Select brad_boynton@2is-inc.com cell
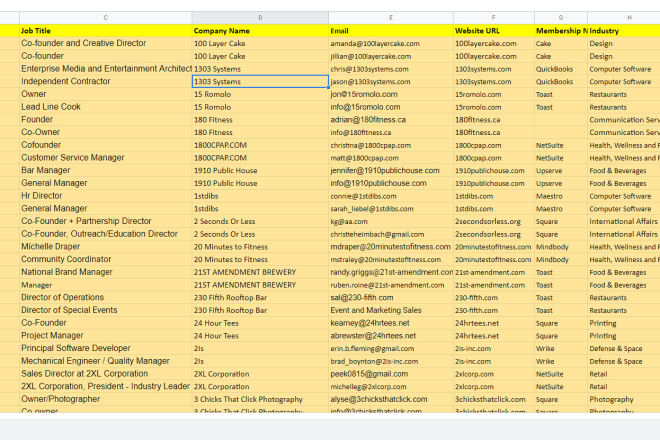660x440 pixels. tap(391, 361)
